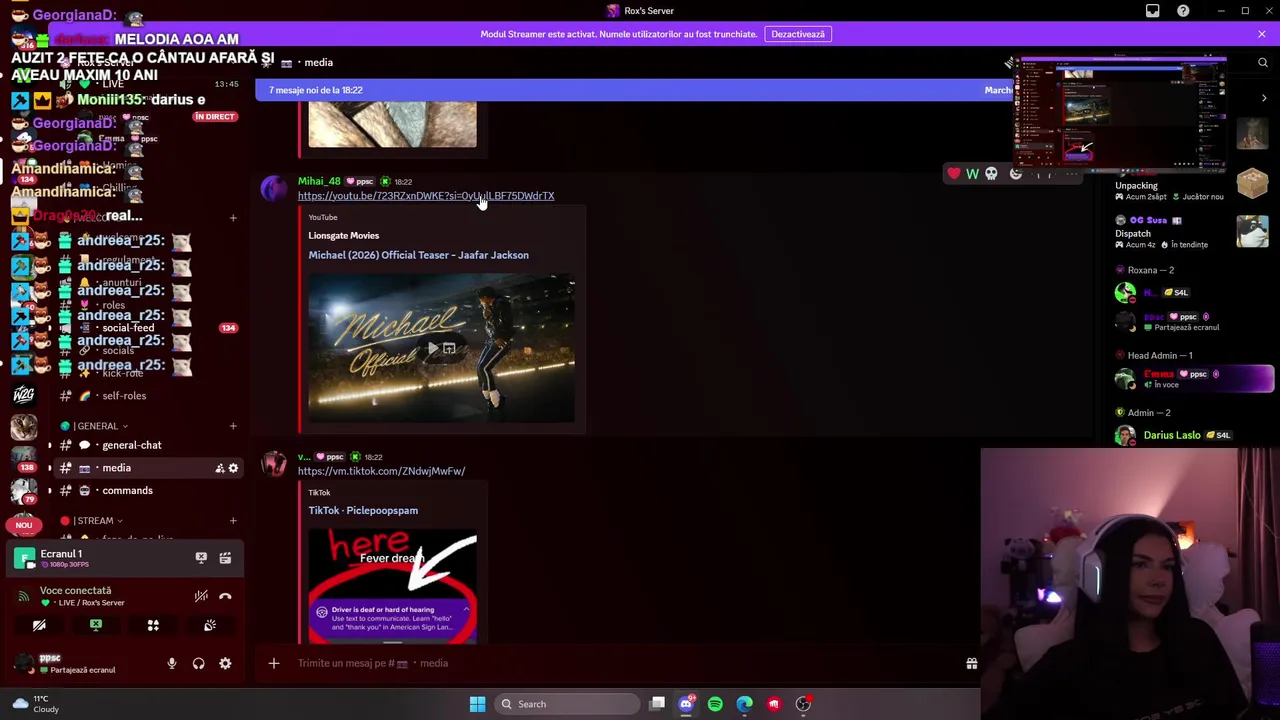Click the Dezactivează streamer mode button
Image resolution: width=1280 pixels, height=720 pixels.
(798, 34)
